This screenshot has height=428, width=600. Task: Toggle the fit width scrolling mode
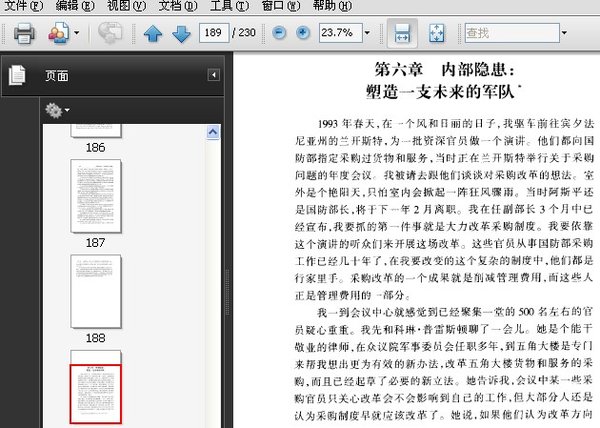(401, 33)
